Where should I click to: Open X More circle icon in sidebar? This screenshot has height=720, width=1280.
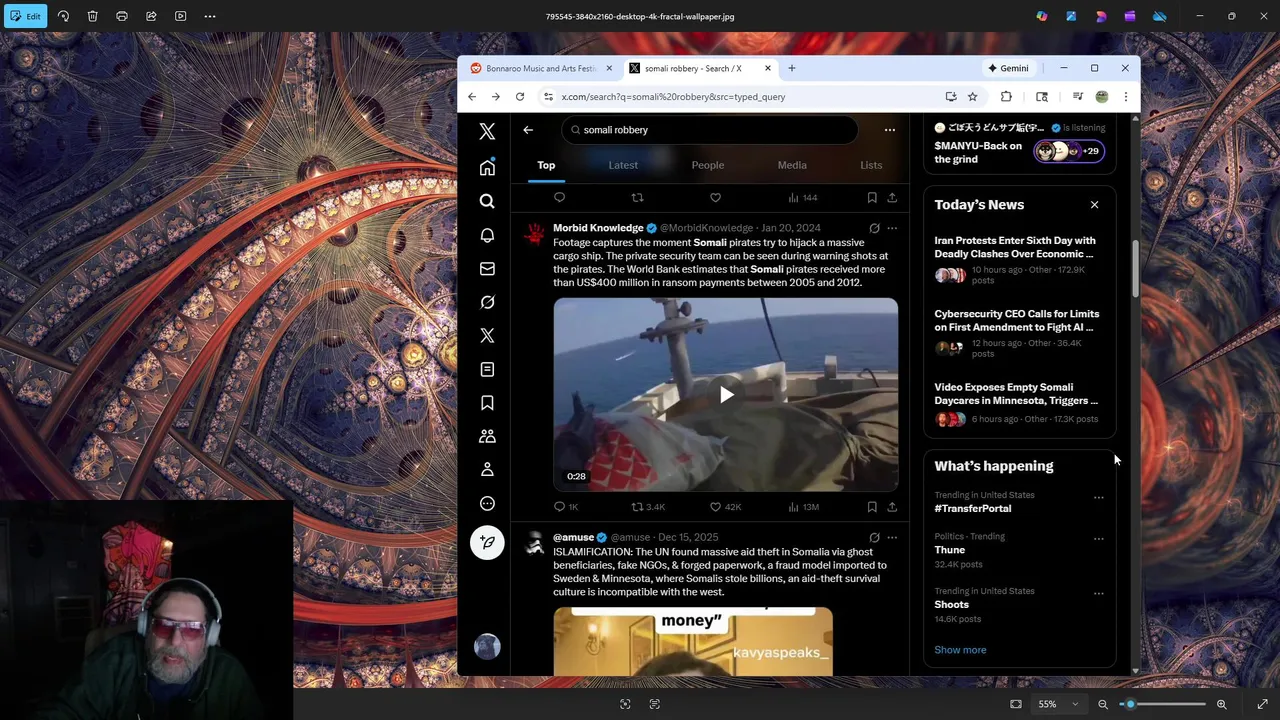[487, 503]
